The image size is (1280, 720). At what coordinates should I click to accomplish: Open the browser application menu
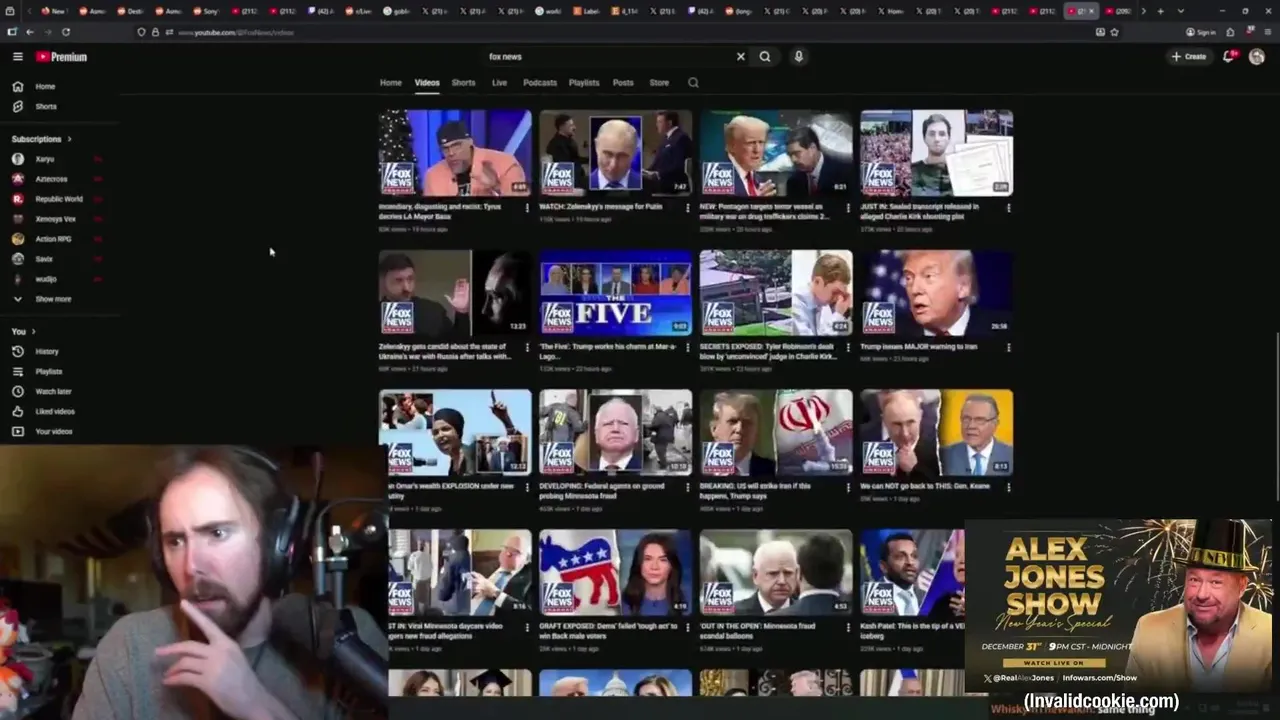1268,32
